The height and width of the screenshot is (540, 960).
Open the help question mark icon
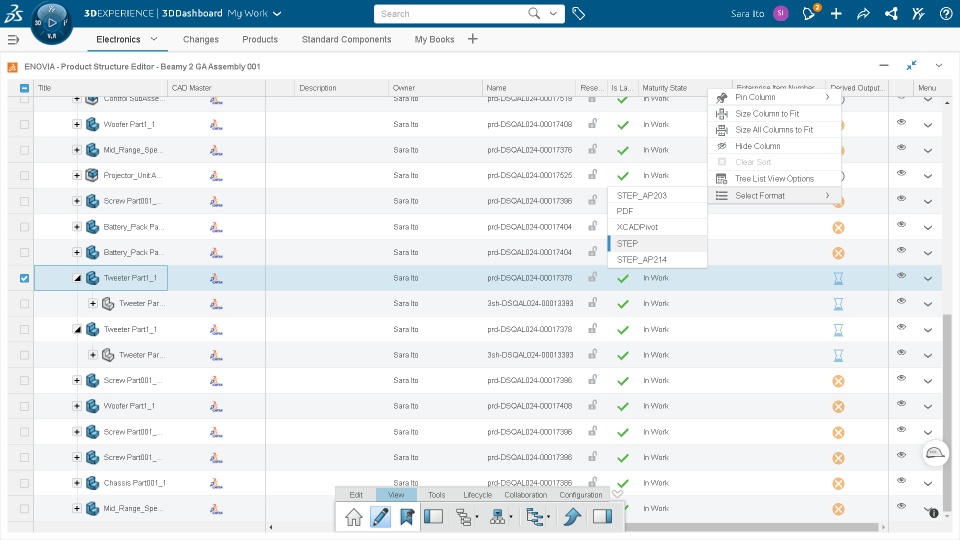(x=945, y=13)
